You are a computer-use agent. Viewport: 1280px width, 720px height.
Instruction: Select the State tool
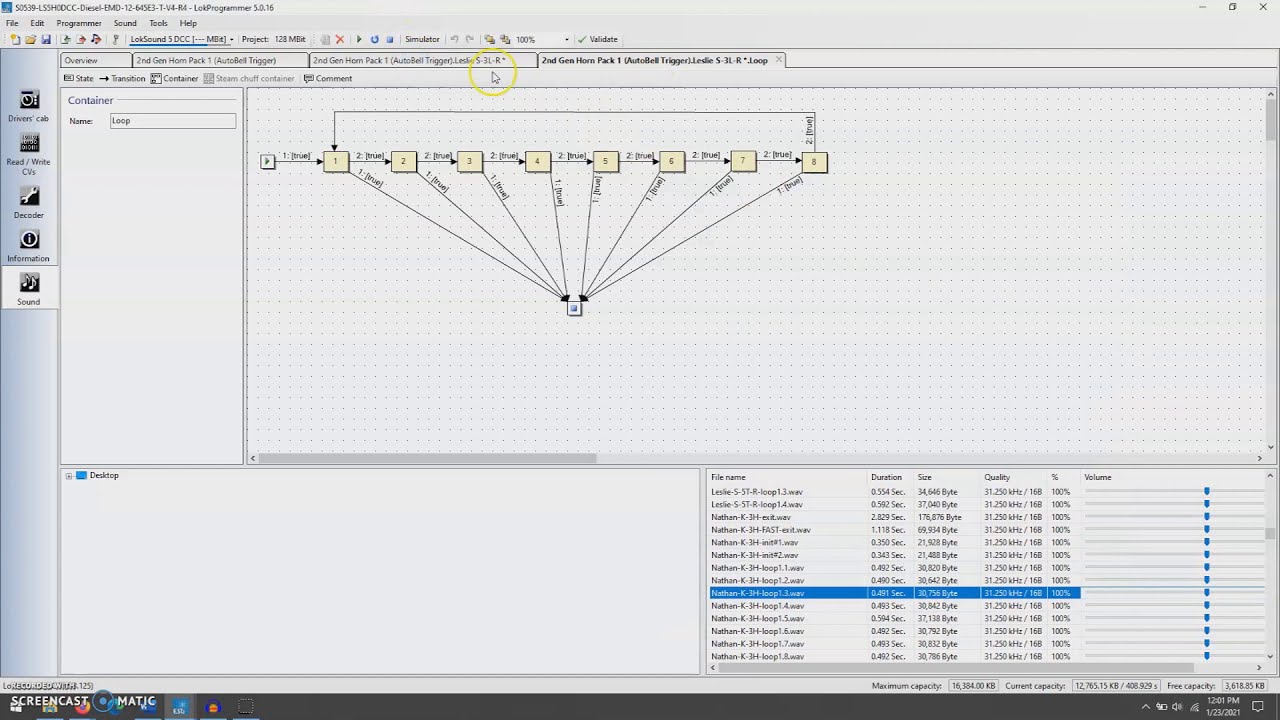tap(78, 78)
